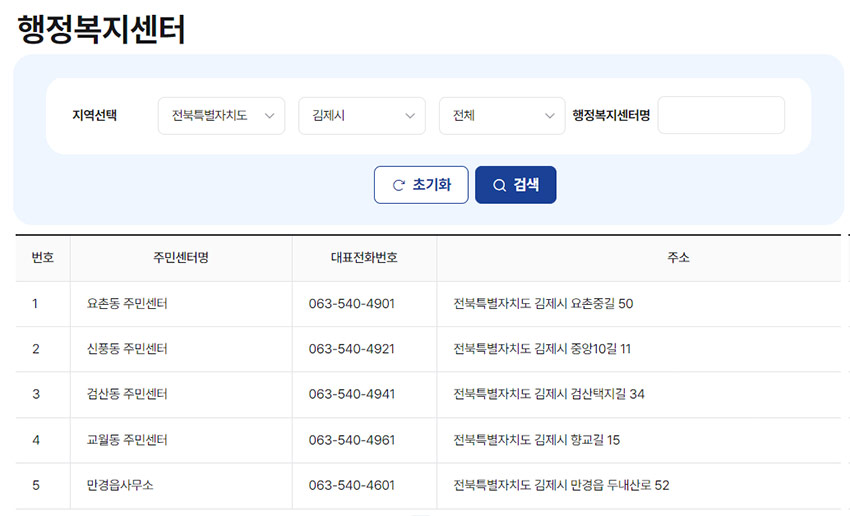Click address 향교길 15

click(595, 440)
